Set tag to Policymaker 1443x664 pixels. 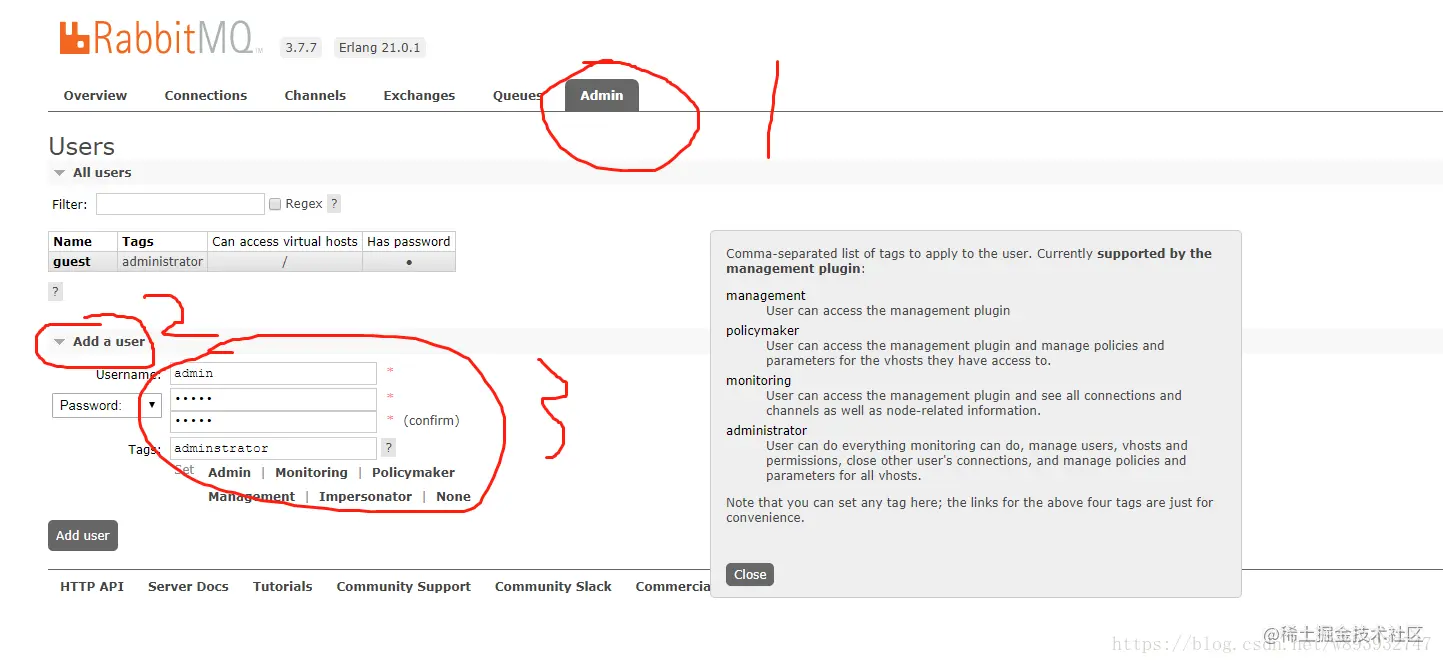(x=413, y=473)
